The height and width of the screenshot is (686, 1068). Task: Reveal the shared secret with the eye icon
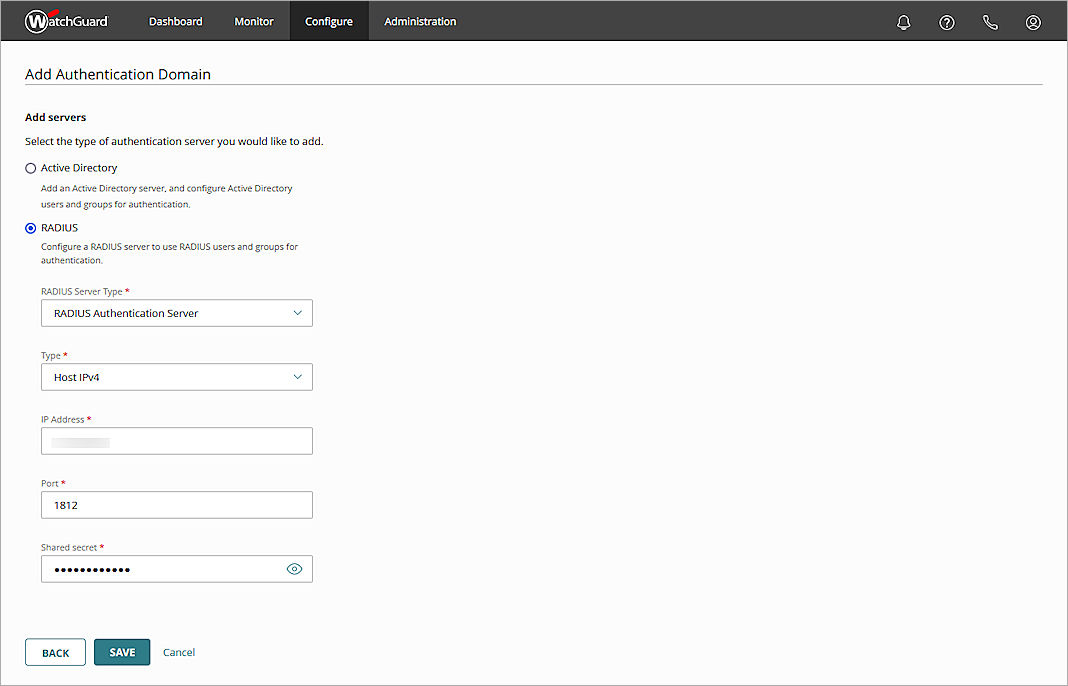[295, 568]
